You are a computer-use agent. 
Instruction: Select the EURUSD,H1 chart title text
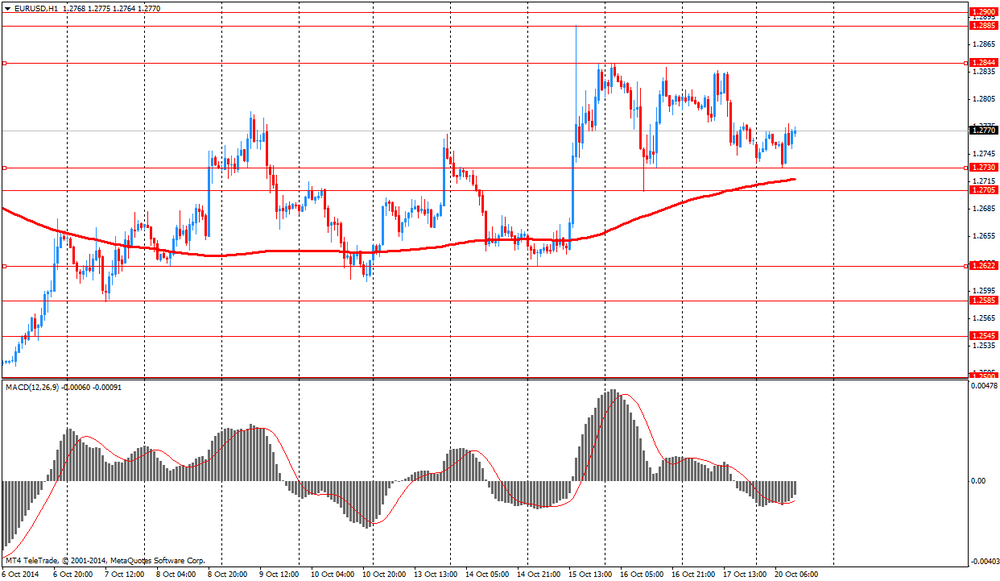click(x=35, y=9)
